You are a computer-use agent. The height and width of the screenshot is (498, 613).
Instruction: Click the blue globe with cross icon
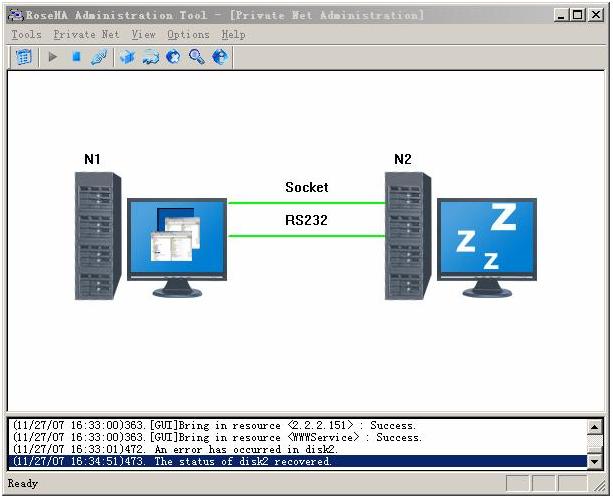coord(174,57)
